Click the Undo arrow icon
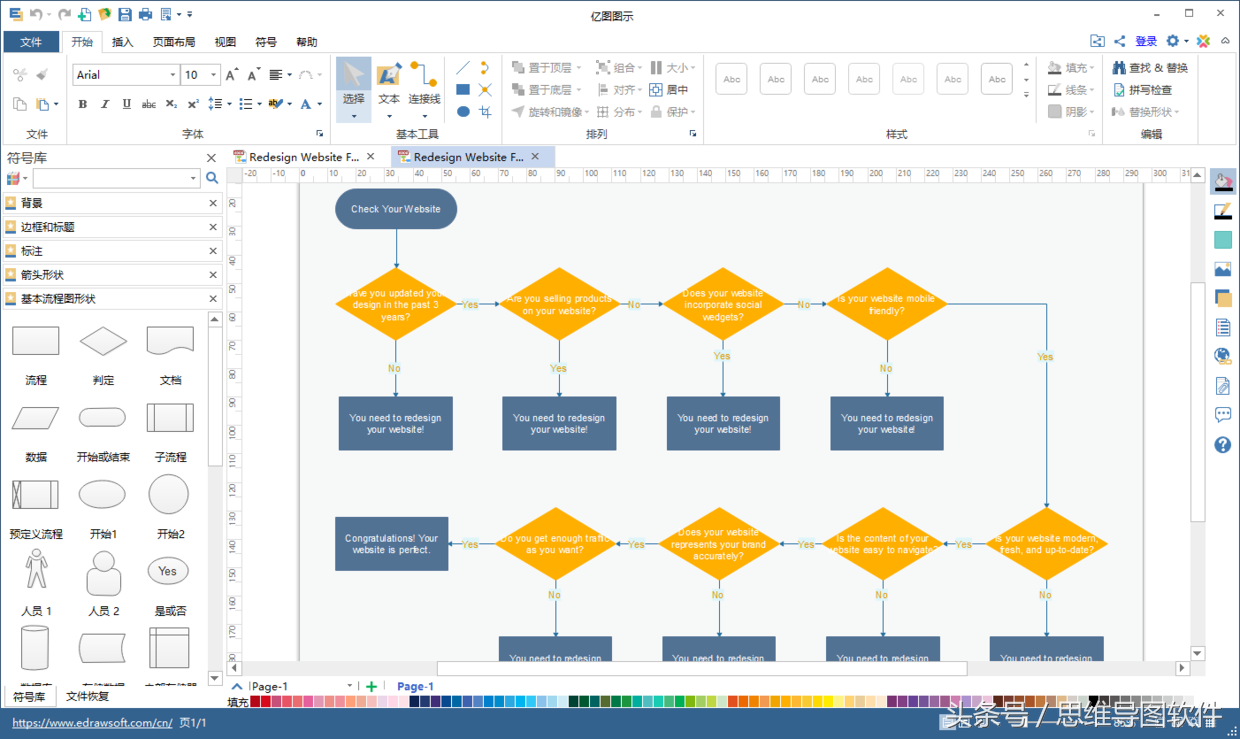1240x739 pixels. pyautogui.click(x=36, y=14)
